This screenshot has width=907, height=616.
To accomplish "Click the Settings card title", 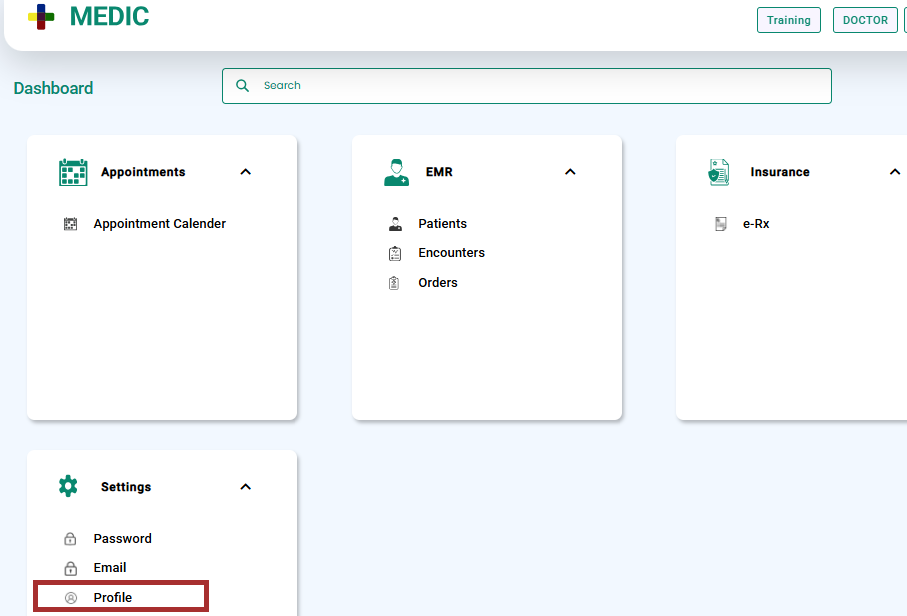I will click(126, 487).
